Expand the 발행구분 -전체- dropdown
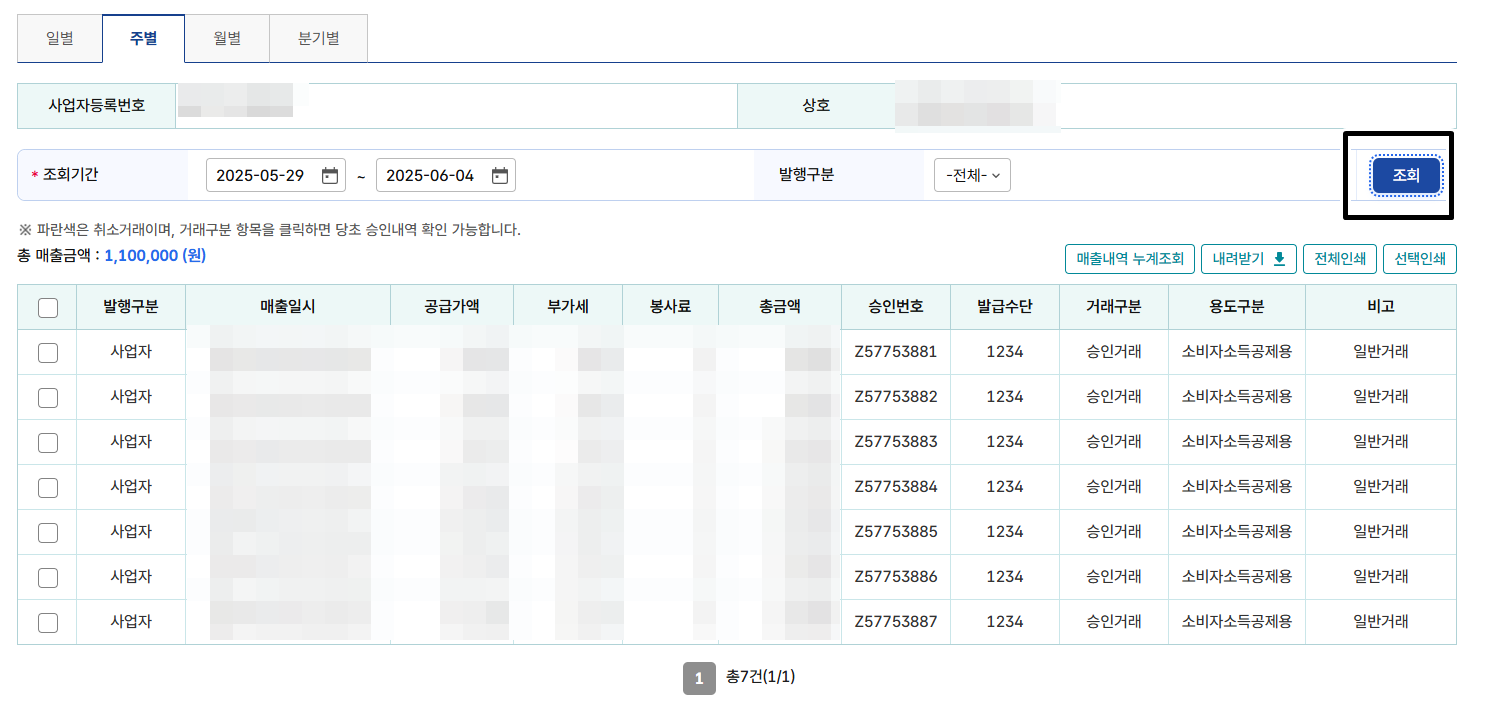The image size is (1495, 707). (x=972, y=176)
